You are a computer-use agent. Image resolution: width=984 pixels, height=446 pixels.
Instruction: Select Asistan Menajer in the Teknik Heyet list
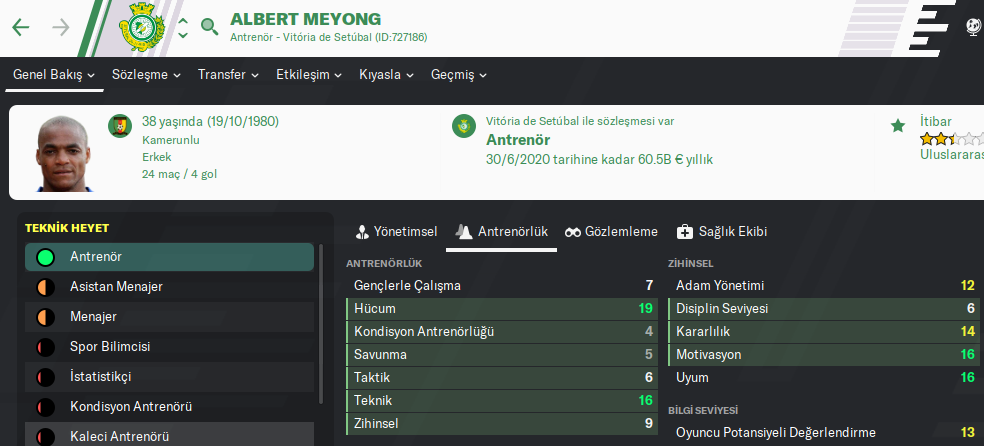116,287
